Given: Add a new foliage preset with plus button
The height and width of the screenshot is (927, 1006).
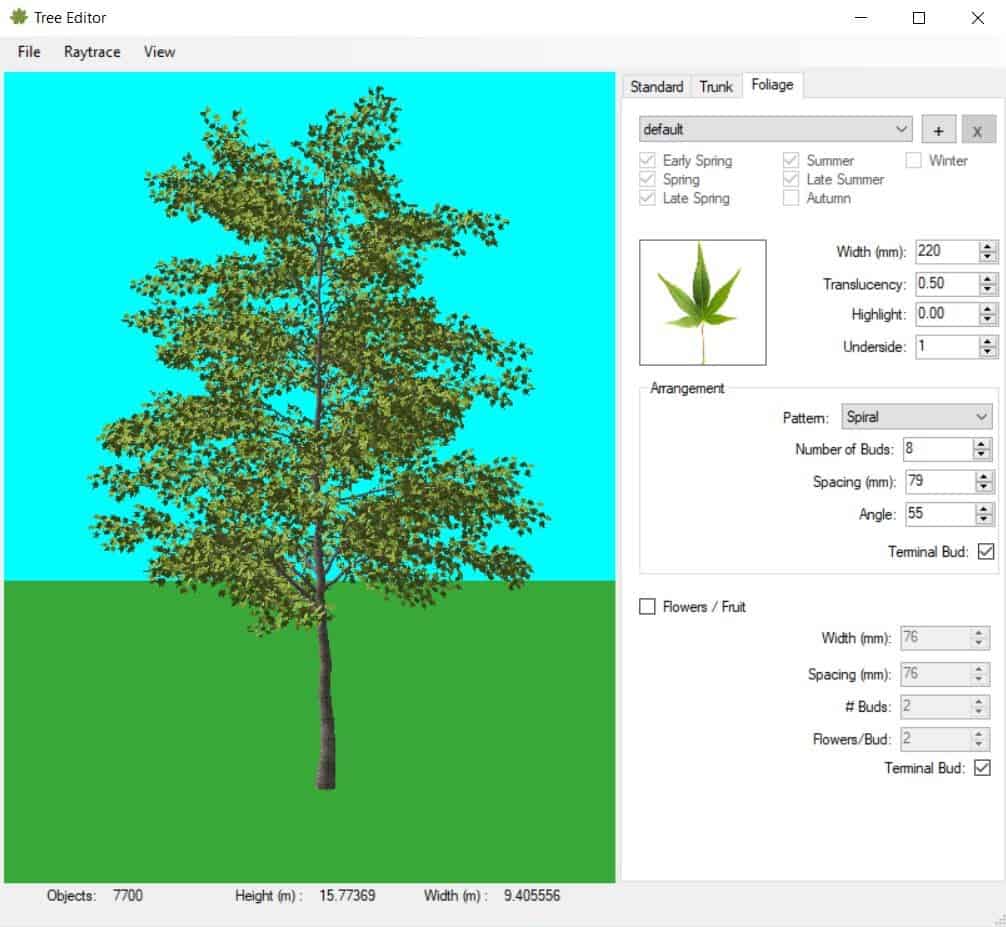Looking at the screenshot, I should pyautogui.click(x=938, y=130).
